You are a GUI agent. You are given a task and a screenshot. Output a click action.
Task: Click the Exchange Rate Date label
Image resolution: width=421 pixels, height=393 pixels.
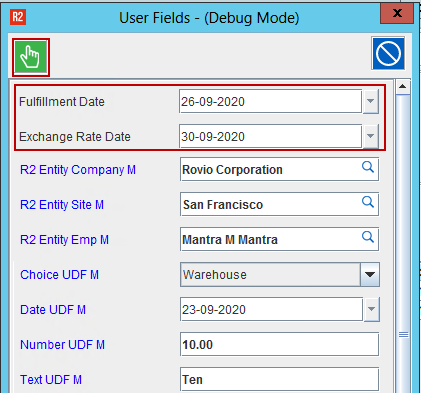[x=75, y=137]
